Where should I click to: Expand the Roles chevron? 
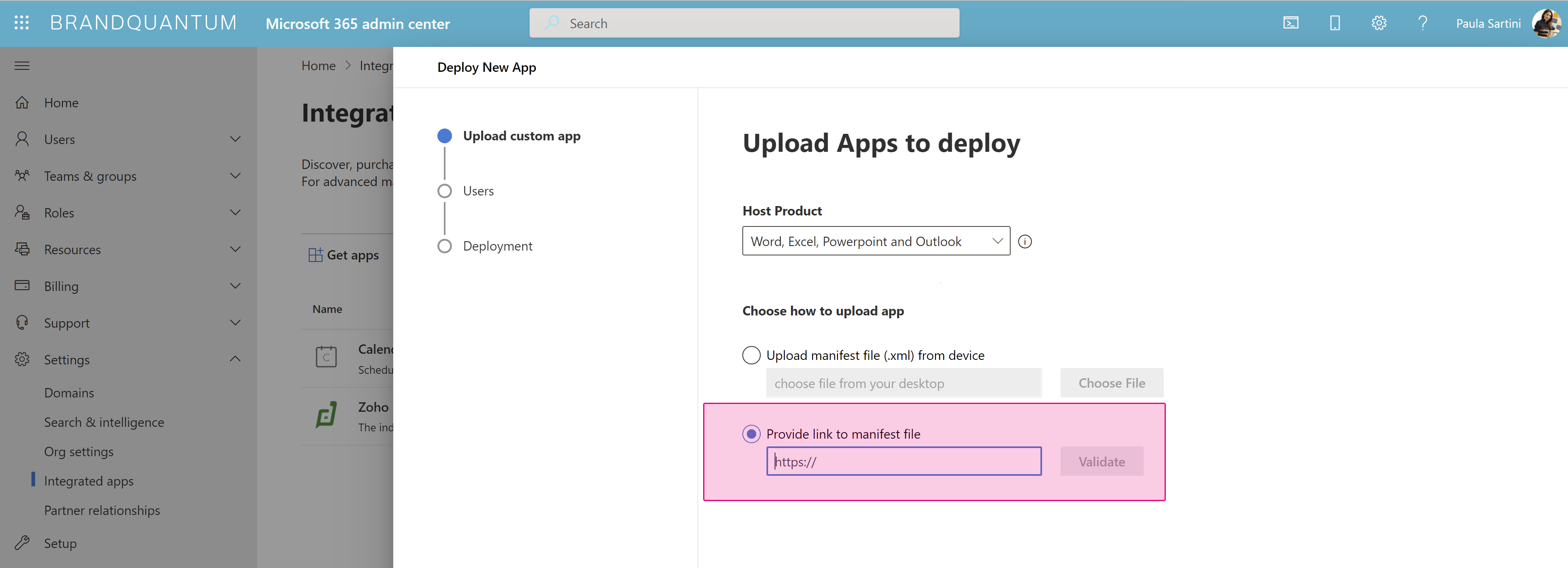click(x=236, y=212)
